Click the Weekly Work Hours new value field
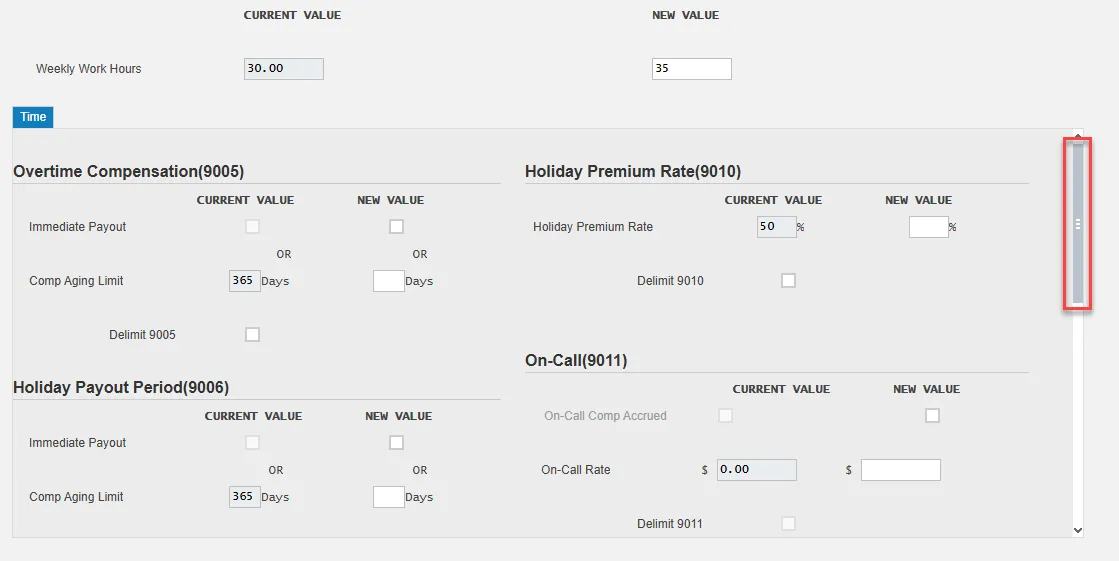1119x561 pixels. tap(691, 69)
